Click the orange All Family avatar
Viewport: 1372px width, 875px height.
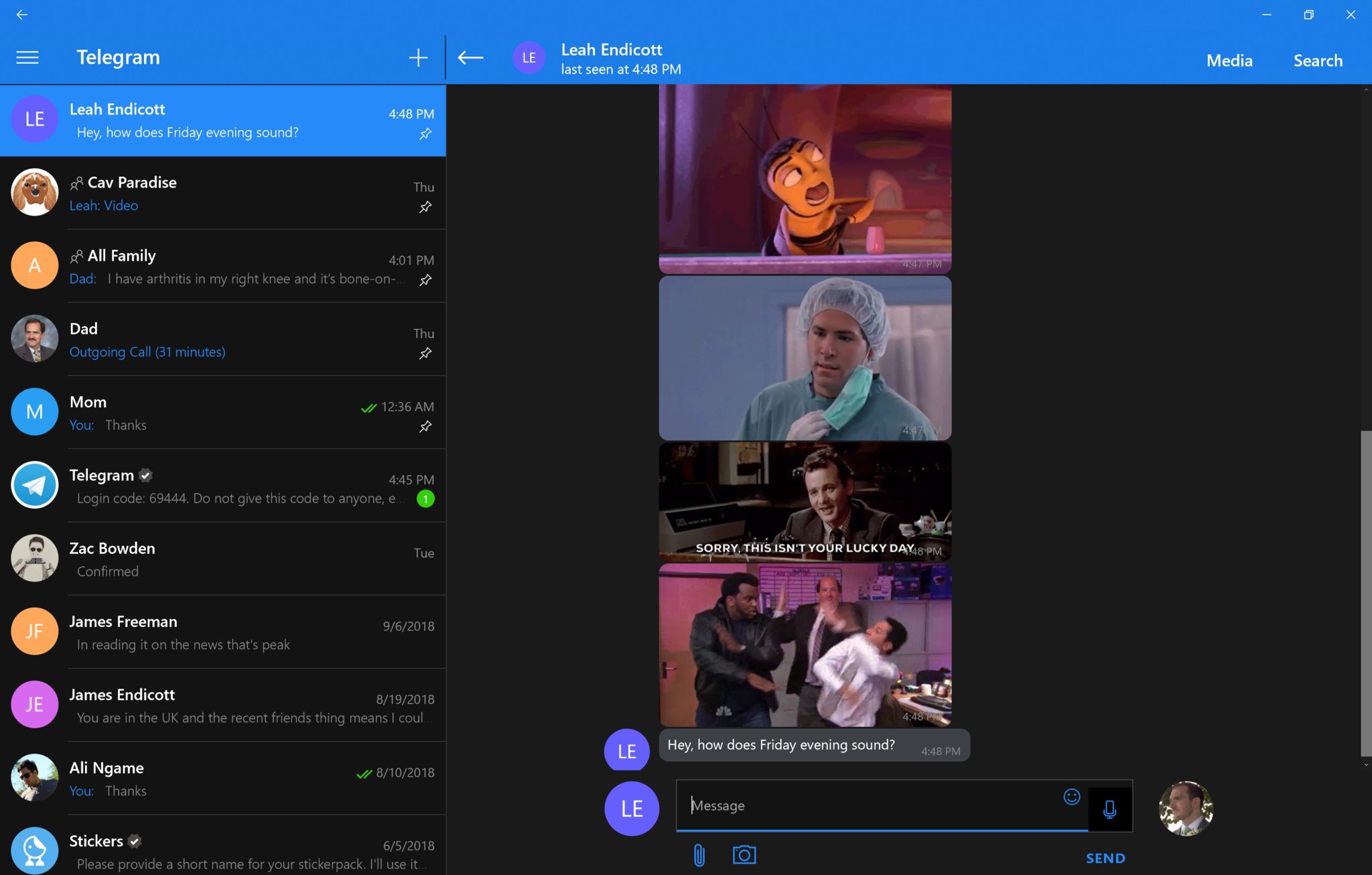(x=35, y=265)
